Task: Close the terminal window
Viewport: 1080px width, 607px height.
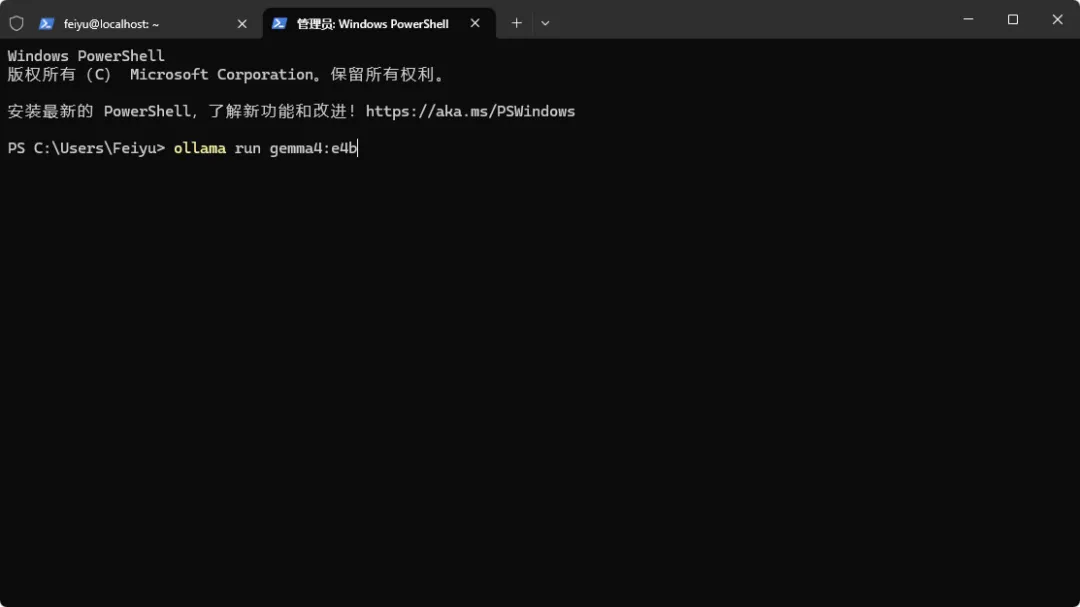Action: pyautogui.click(x=1057, y=19)
